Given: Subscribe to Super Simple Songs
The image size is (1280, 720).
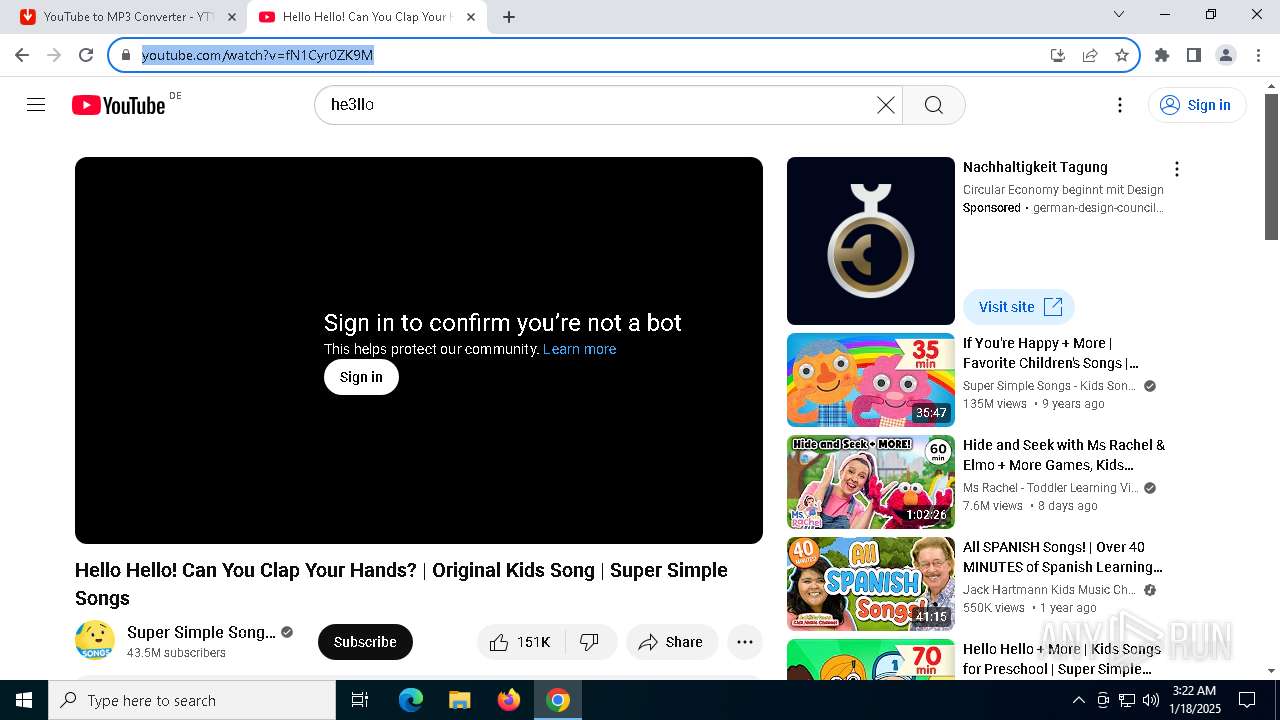Looking at the screenshot, I should [365, 642].
